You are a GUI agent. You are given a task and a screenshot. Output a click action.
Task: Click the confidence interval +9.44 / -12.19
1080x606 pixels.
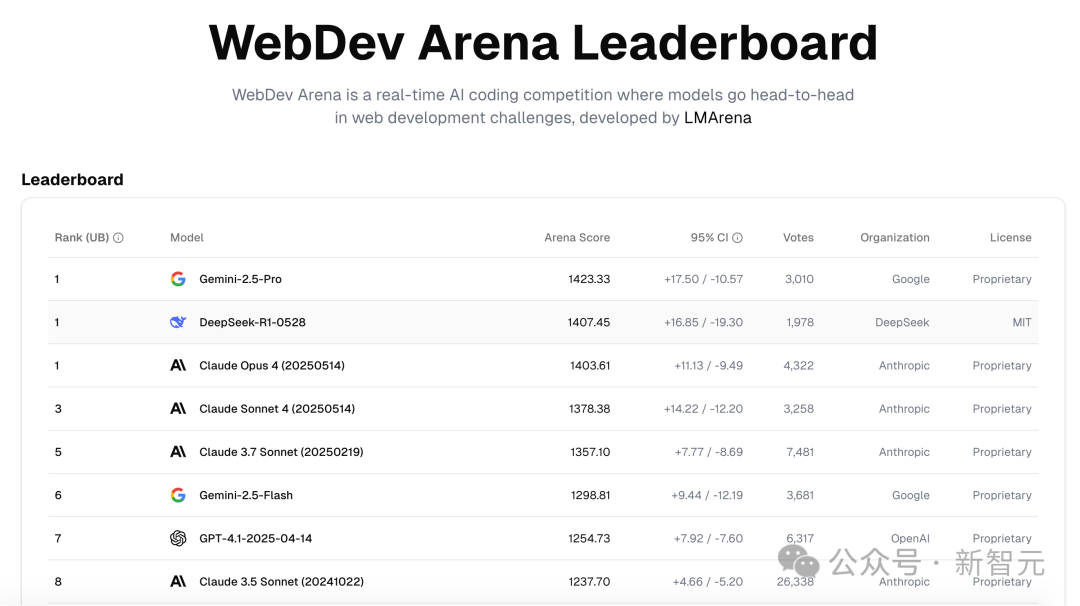coord(707,495)
